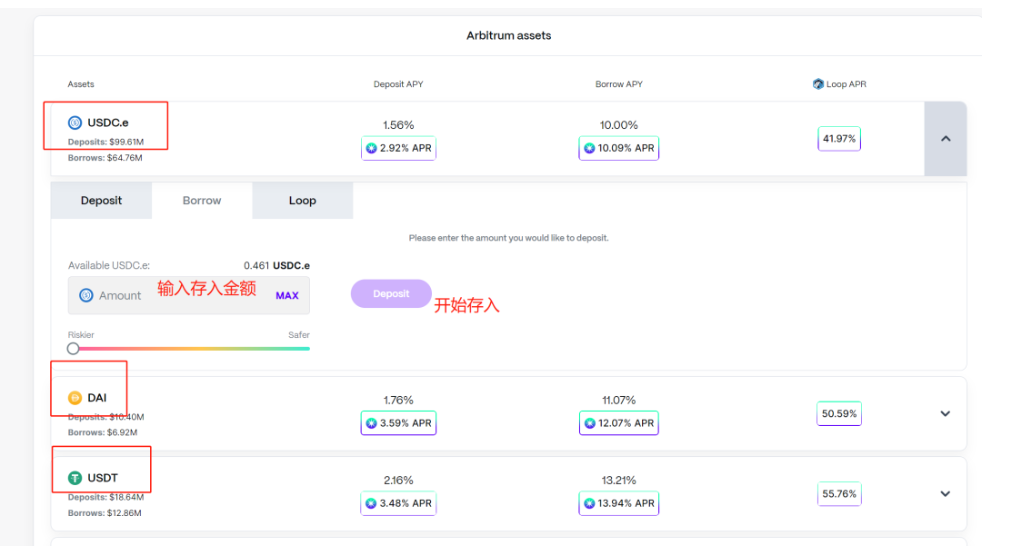Click the Assets column header
Image resolution: width=1019 pixels, height=554 pixels.
click(x=81, y=84)
